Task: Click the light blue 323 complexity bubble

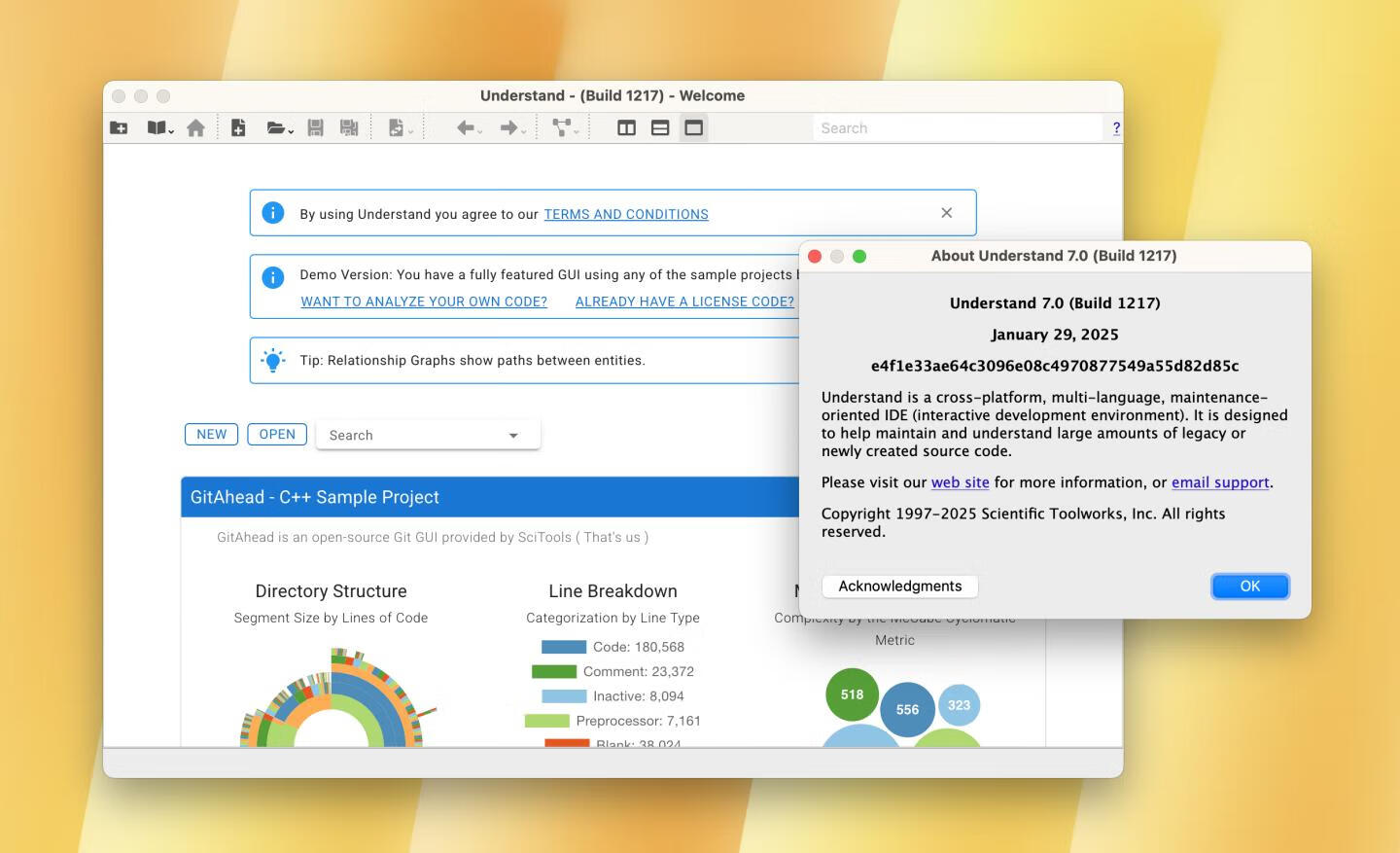Action: point(959,705)
